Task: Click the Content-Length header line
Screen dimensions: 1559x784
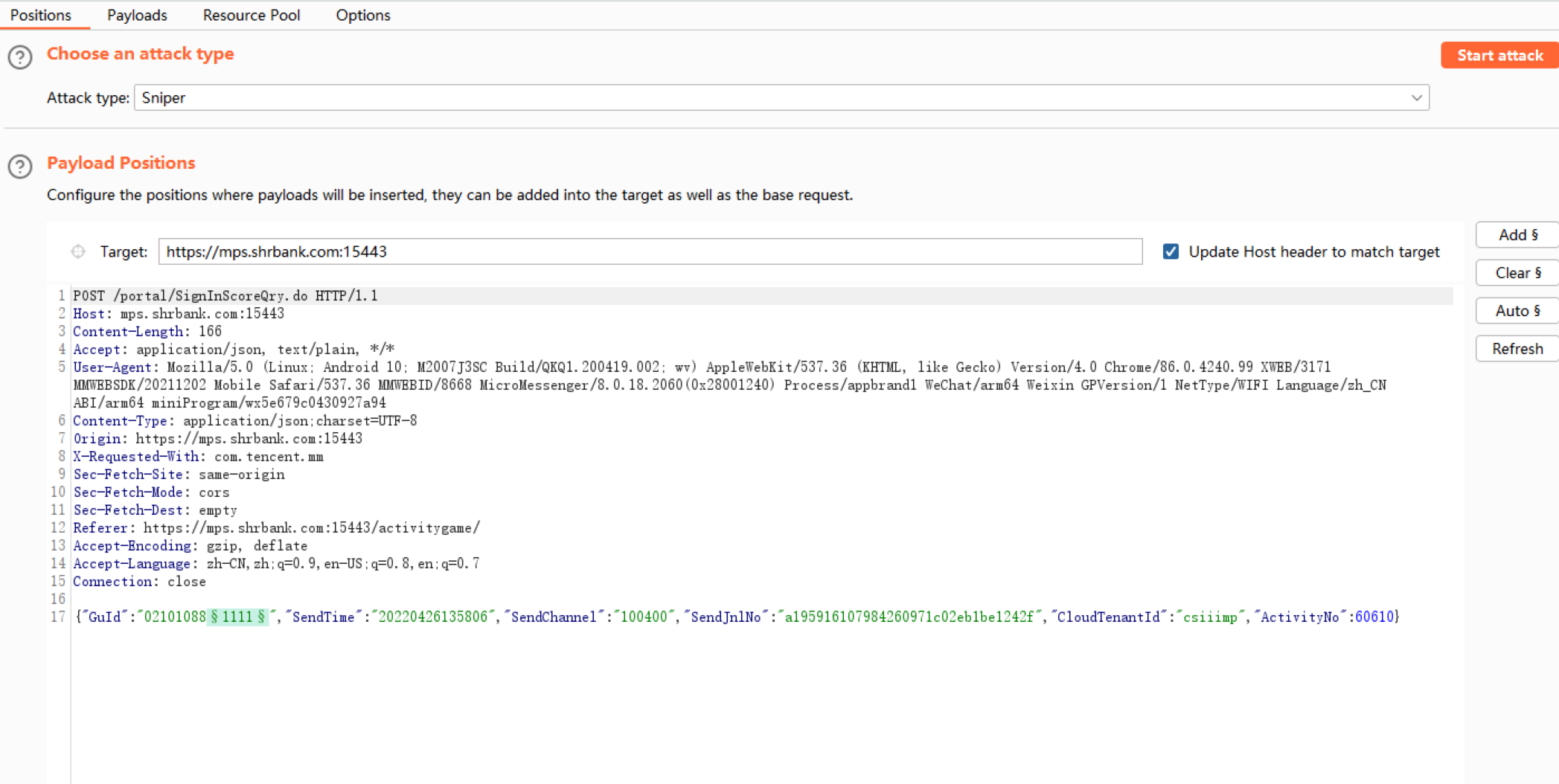Action: [x=147, y=332]
